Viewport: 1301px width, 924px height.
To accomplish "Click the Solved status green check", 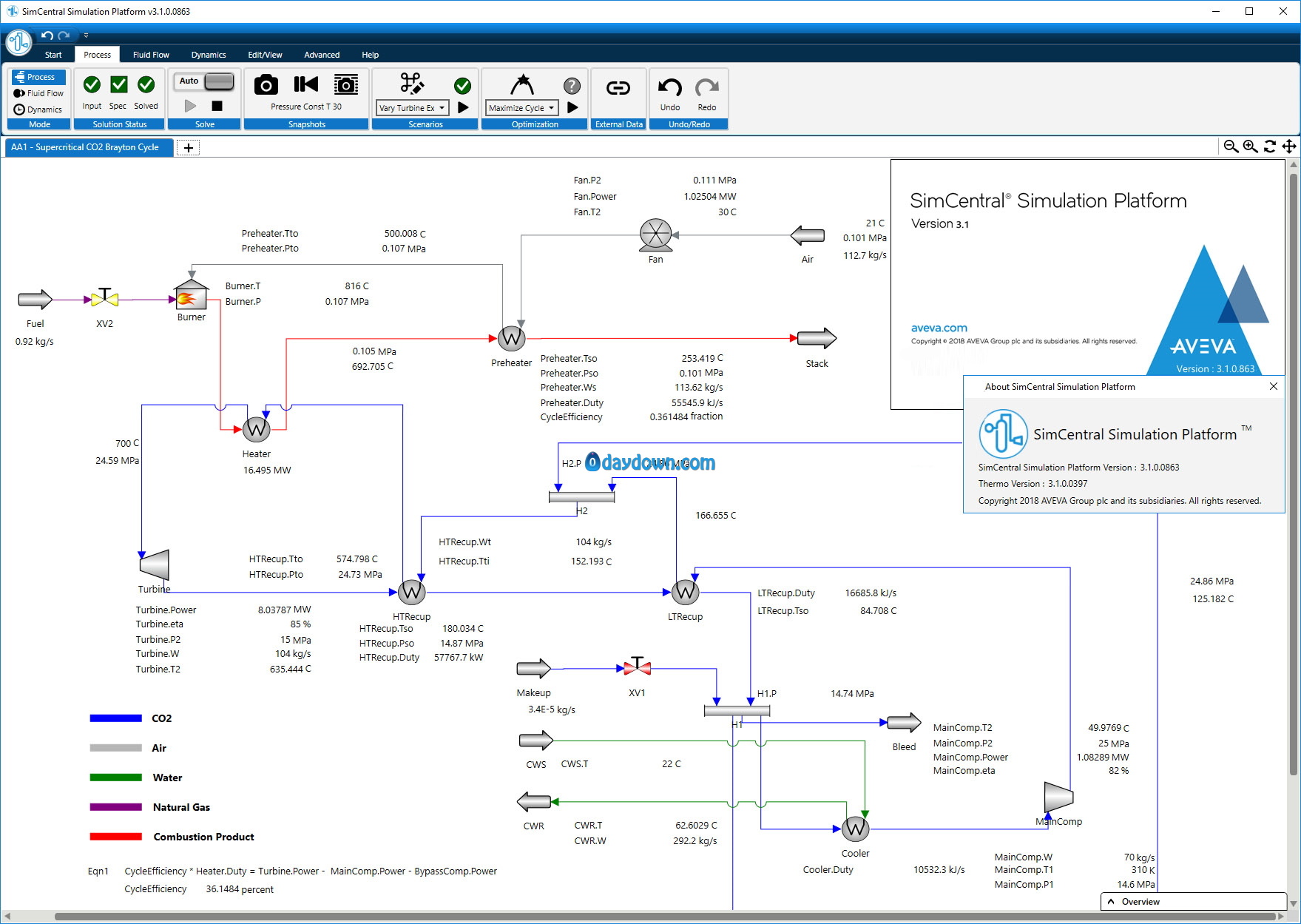I will point(146,85).
